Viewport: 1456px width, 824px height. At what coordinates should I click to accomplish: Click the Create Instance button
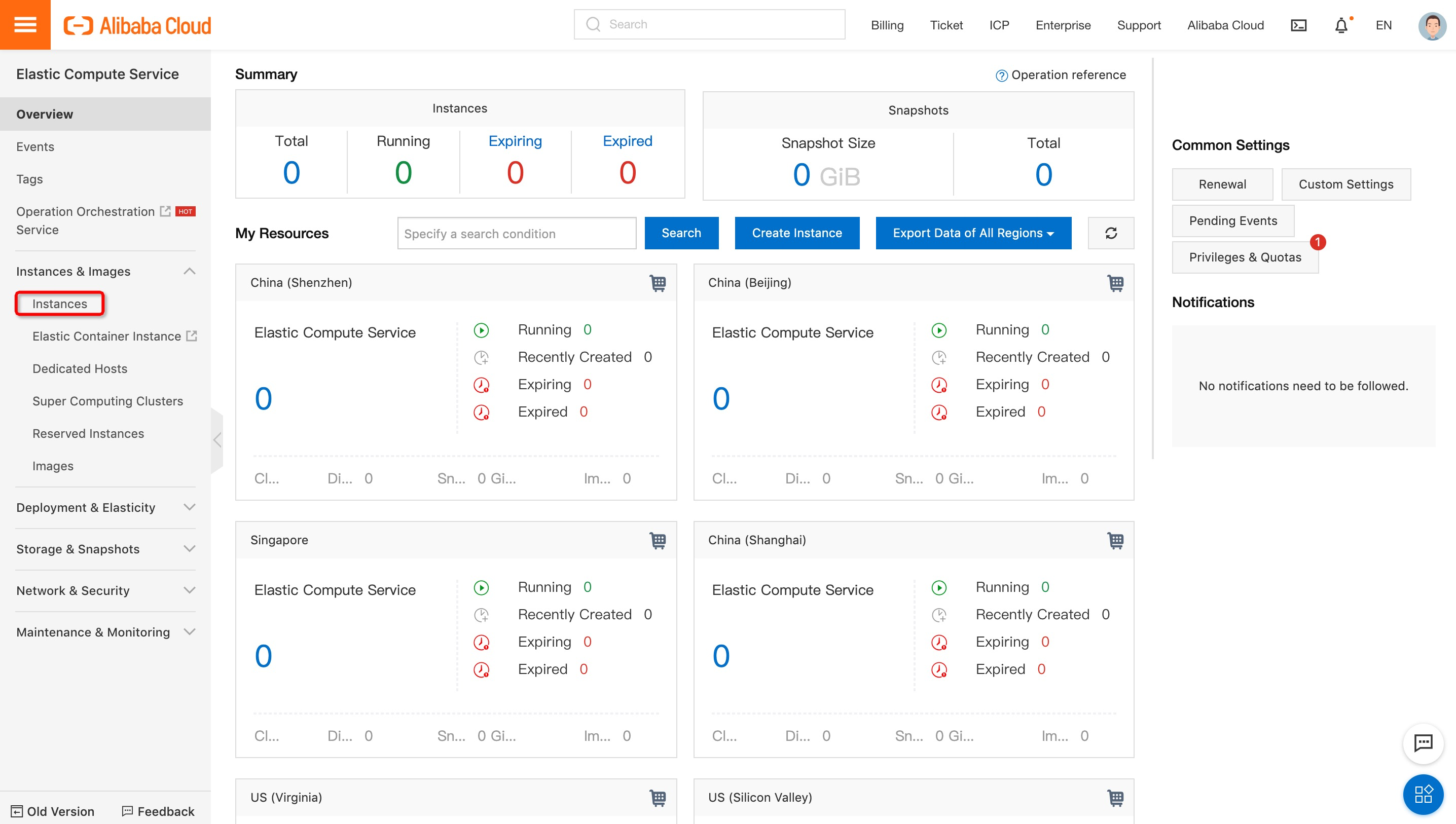[x=796, y=233]
